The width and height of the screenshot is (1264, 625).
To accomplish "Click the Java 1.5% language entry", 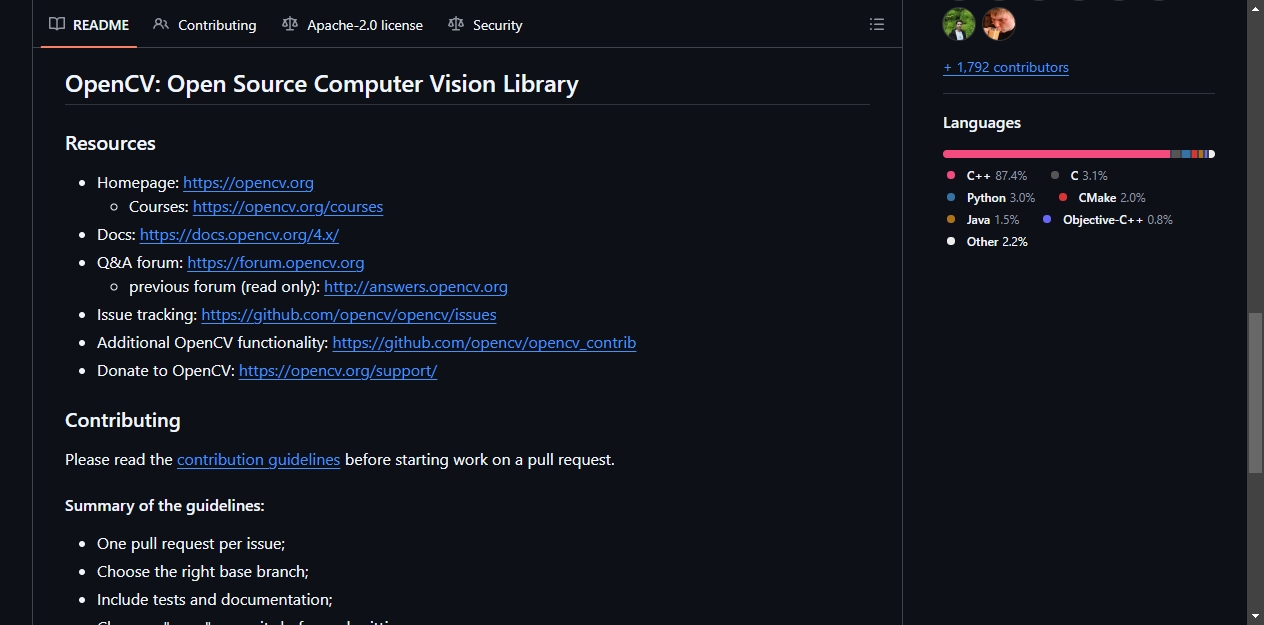I will coord(982,220).
